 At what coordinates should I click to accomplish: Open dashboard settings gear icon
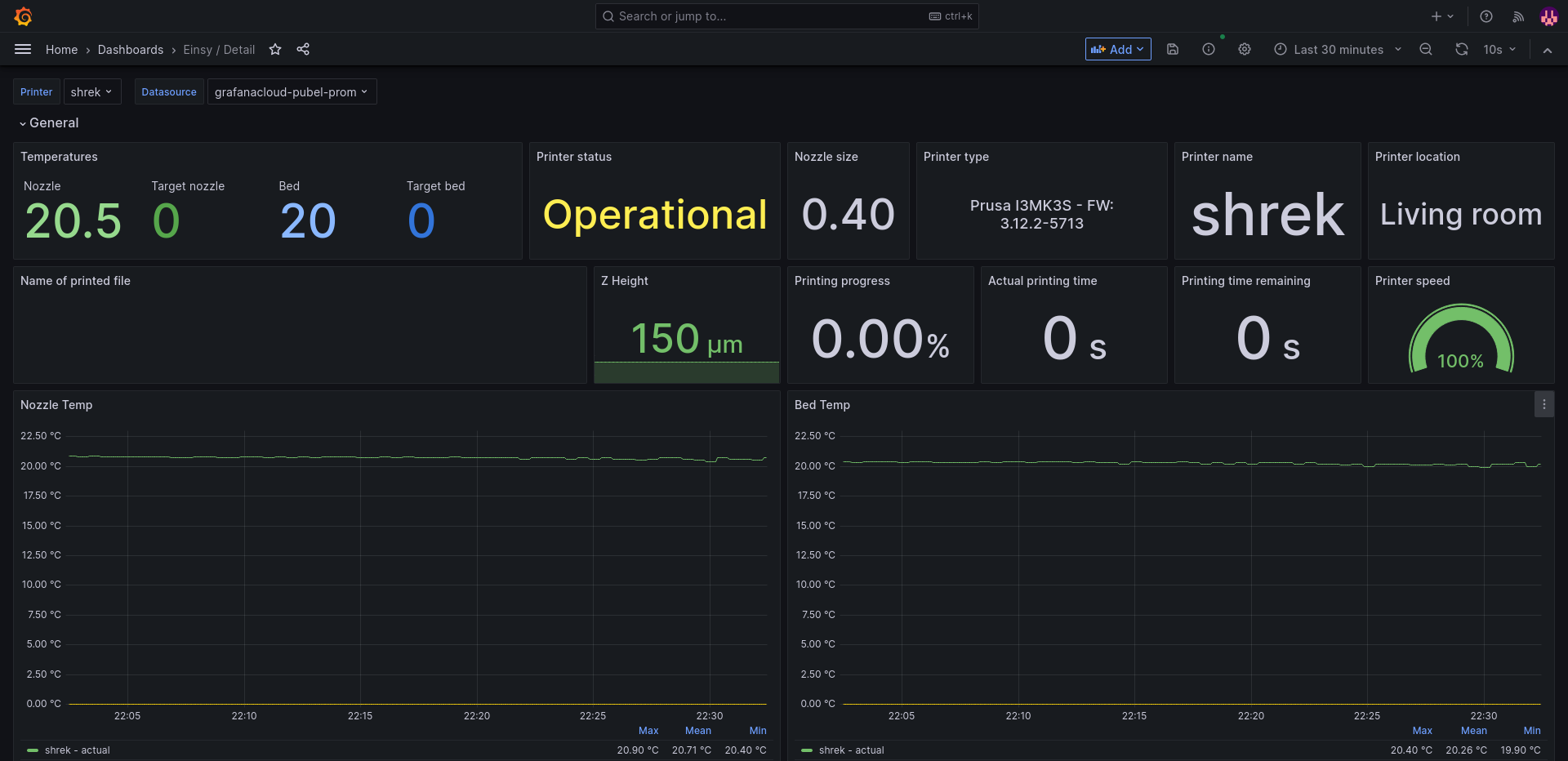point(1245,50)
